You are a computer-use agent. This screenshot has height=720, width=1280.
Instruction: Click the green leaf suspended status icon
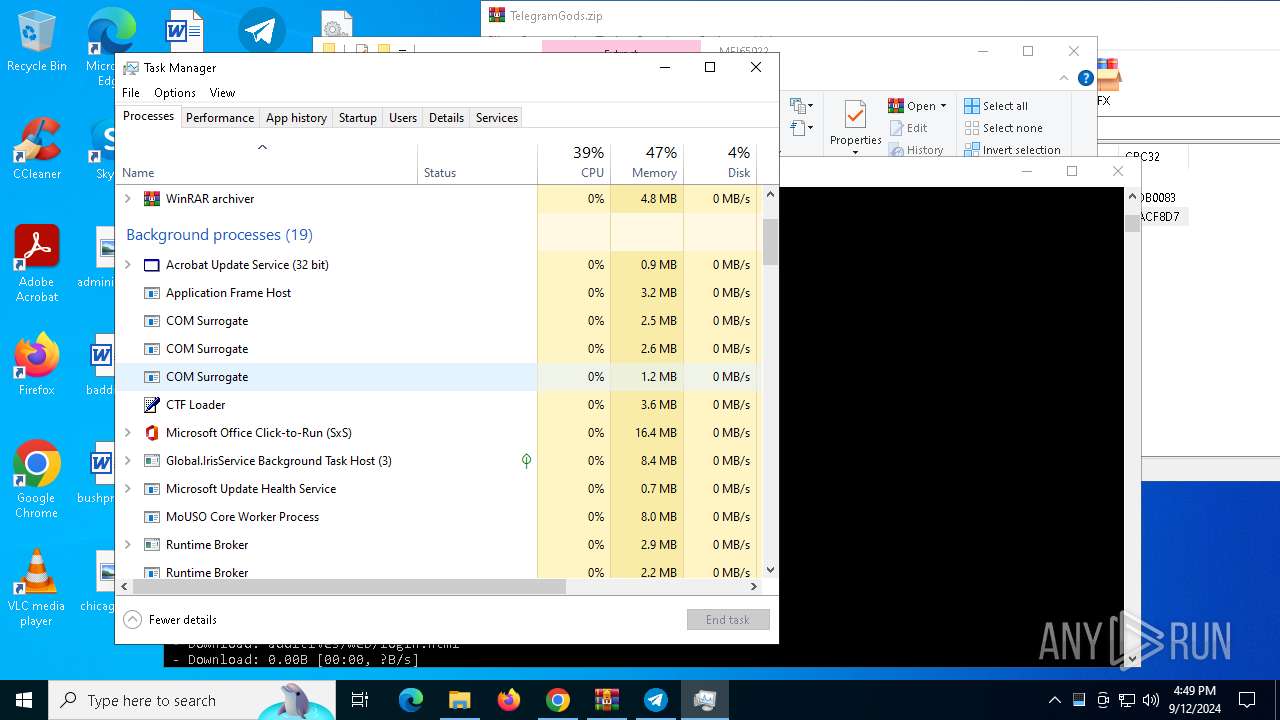[x=526, y=461]
